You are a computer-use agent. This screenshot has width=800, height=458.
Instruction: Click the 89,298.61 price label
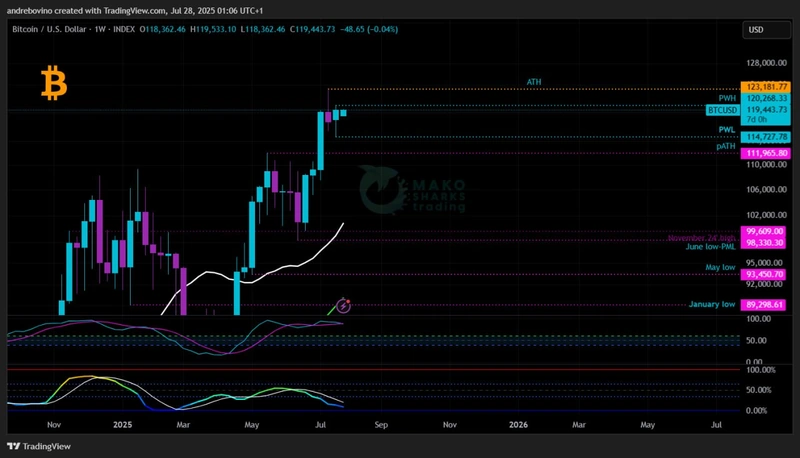pos(766,304)
